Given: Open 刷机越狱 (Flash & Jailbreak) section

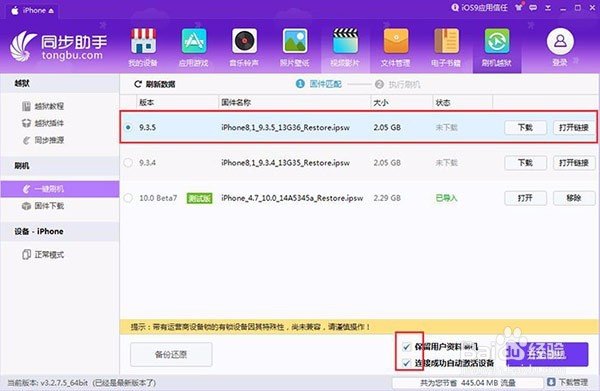Looking at the screenshot, I should coord(497,48).
